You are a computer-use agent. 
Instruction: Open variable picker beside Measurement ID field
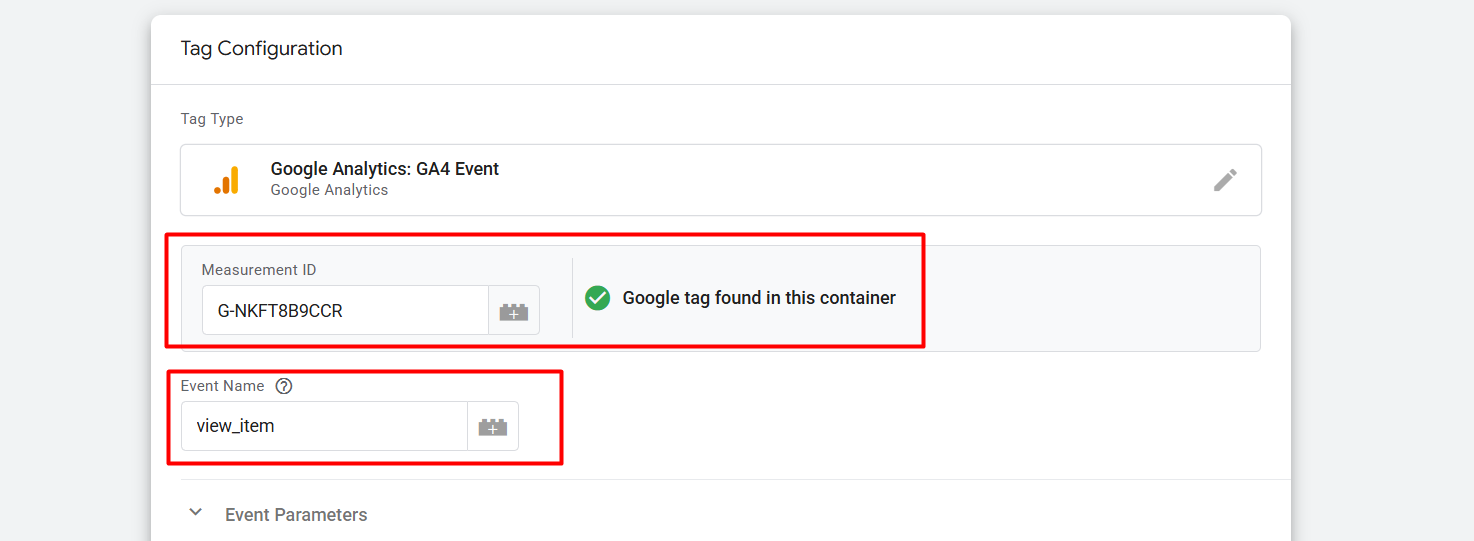point(514,311)
